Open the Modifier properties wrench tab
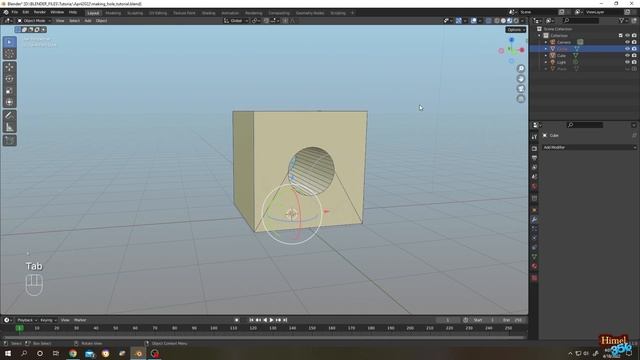 point(534,220)
